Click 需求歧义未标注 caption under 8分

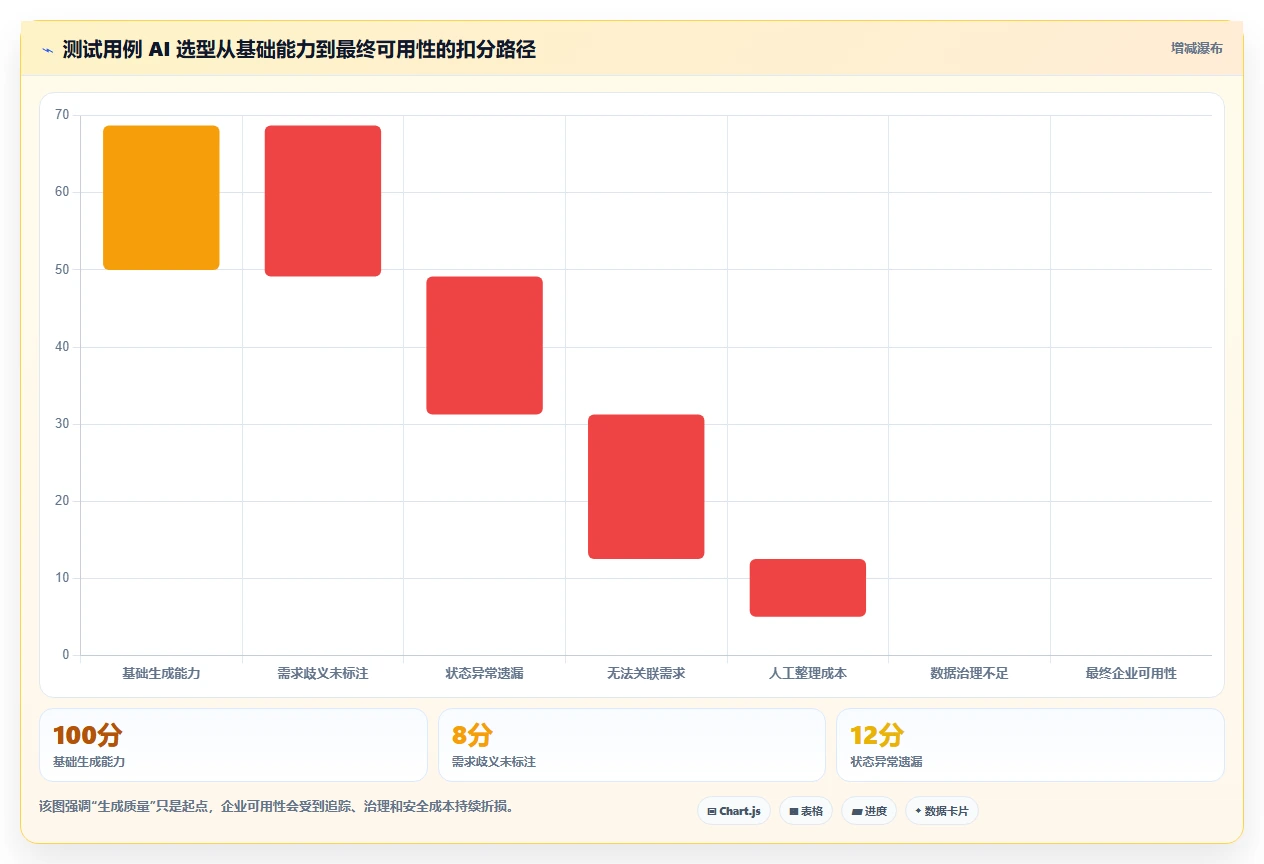(x=494, y=762)
